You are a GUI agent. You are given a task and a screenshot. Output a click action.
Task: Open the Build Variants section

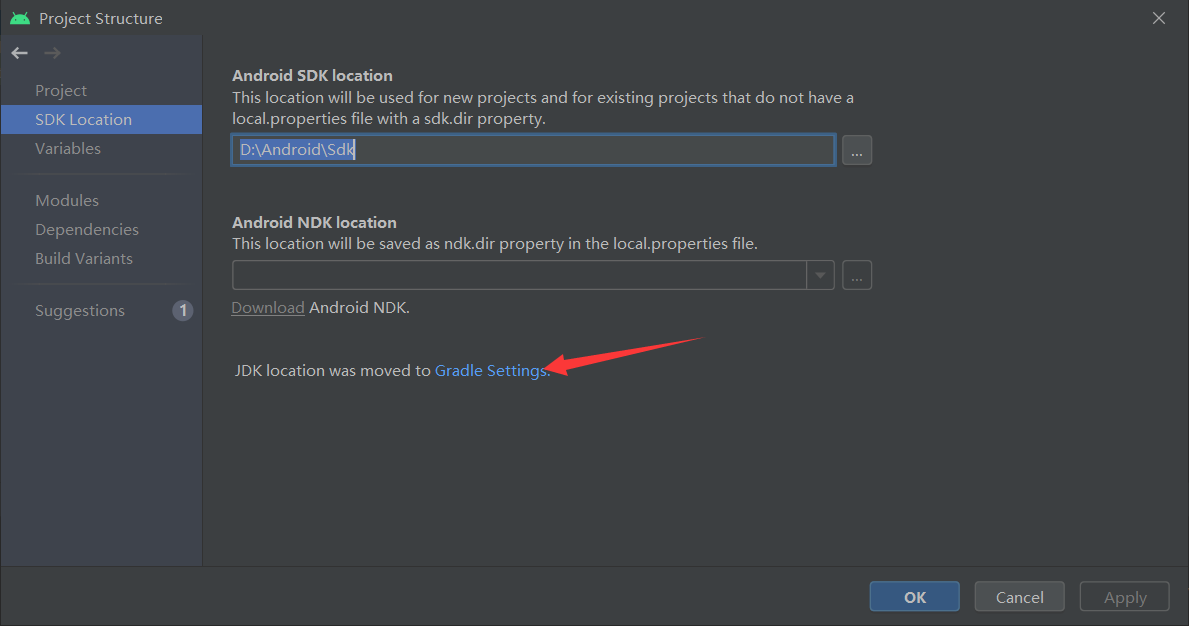(x=83, y=258)
